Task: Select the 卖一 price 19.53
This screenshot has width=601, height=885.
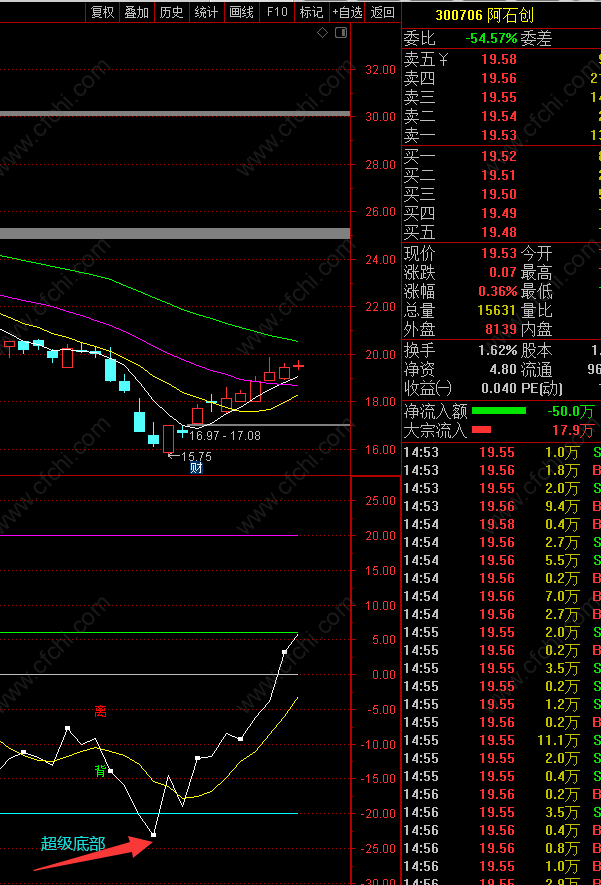Action: [499, 135]
